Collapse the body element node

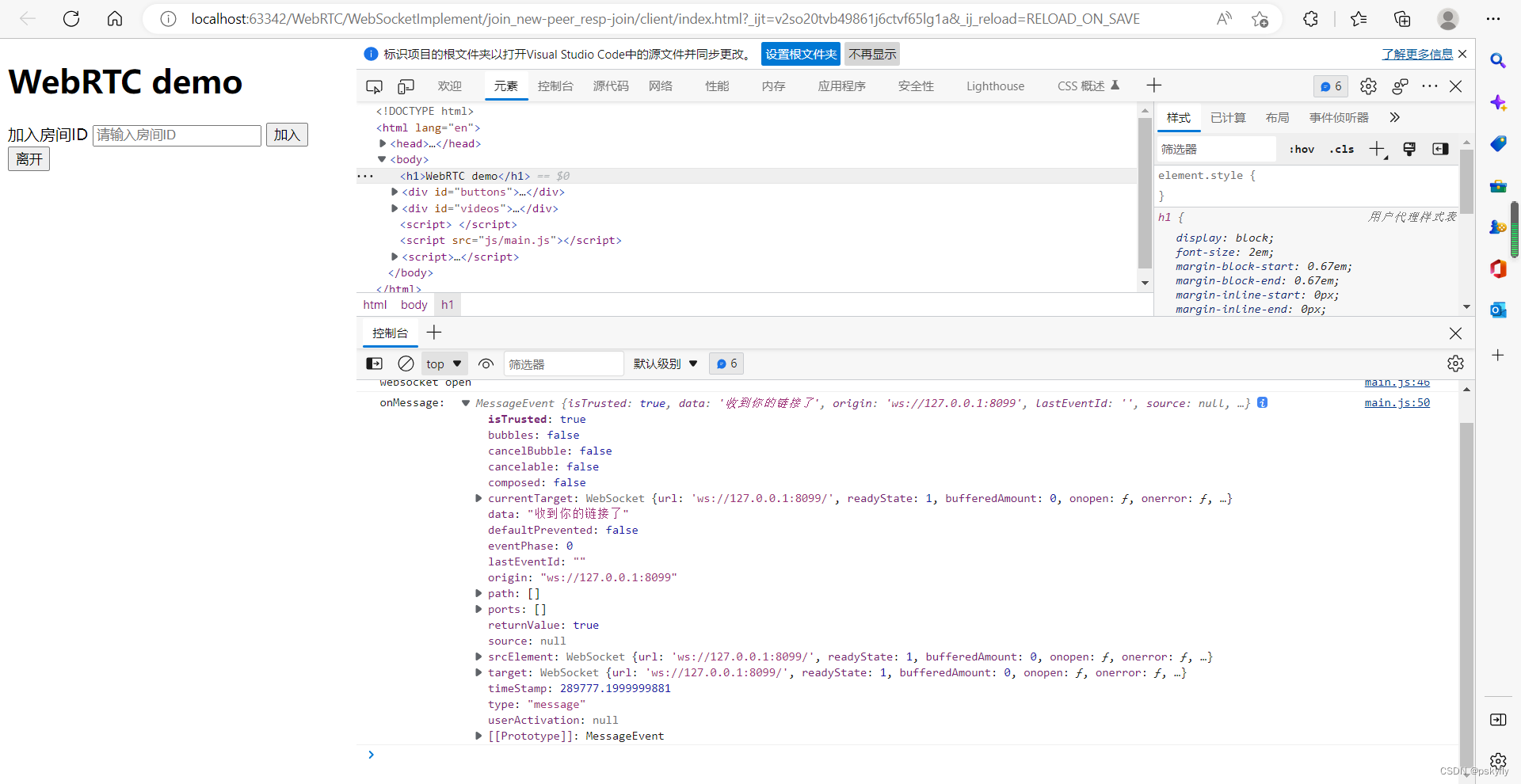pyautogui.click(x=382, y=159)
